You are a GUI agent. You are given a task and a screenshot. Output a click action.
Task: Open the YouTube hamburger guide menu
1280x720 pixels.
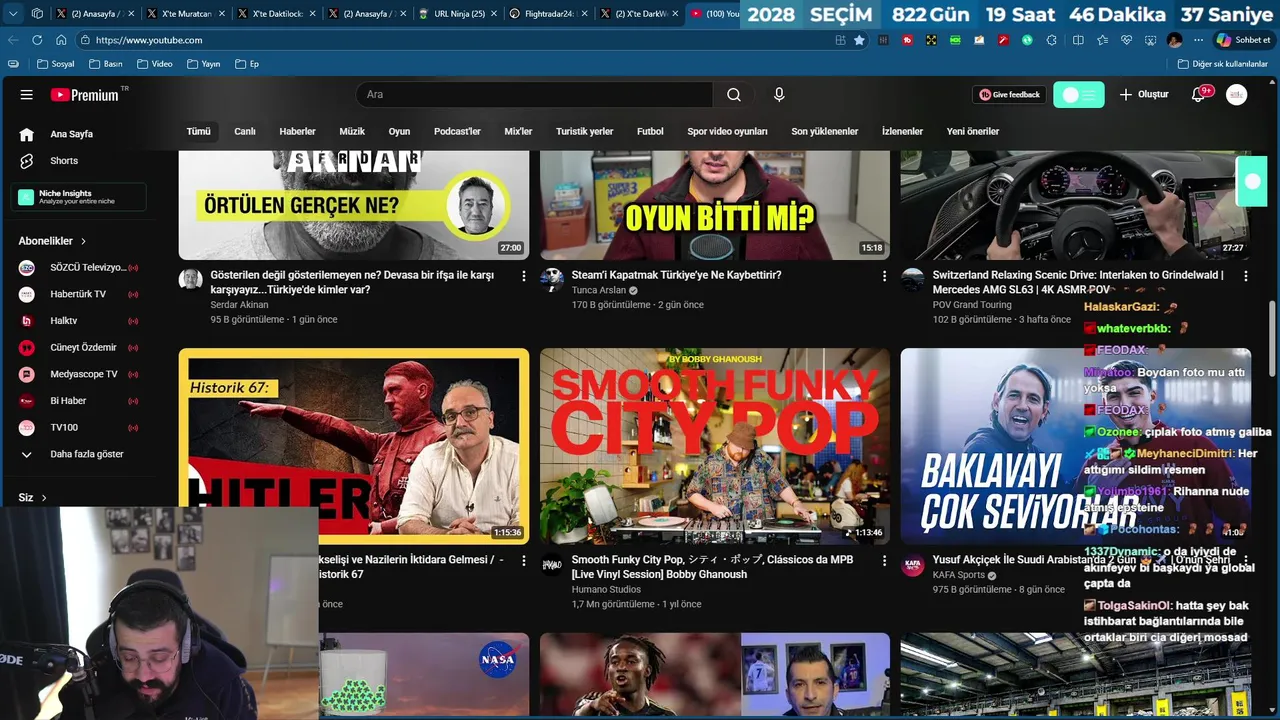click(x=27, y=95)
